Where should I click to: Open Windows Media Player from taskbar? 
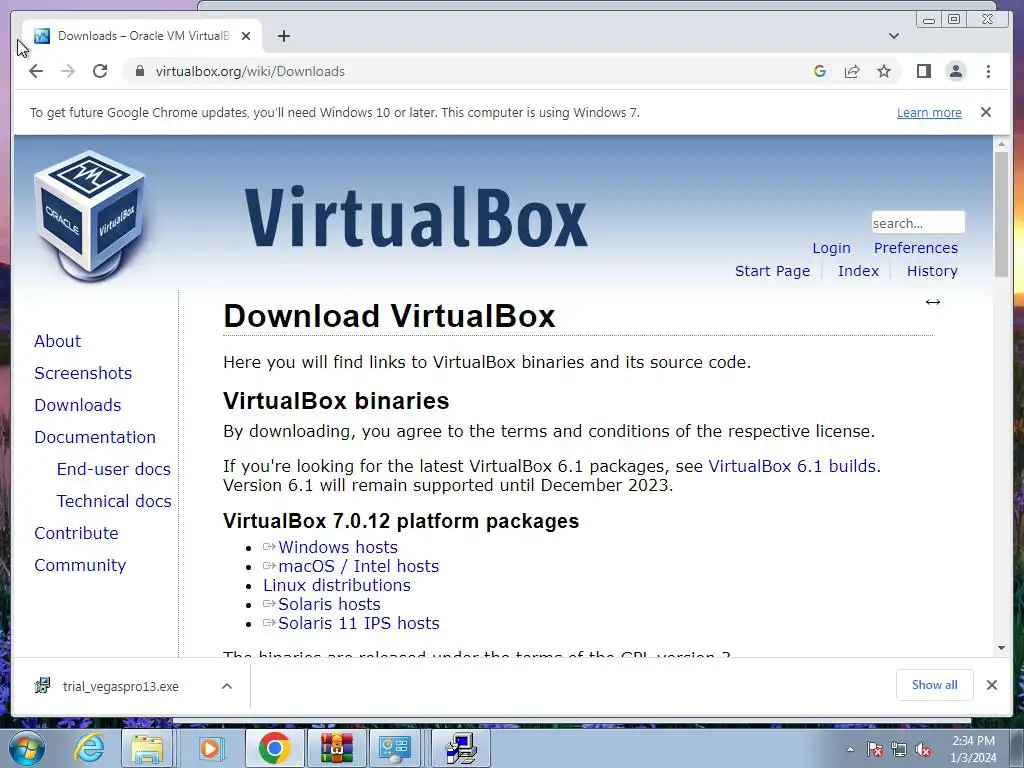coord(210,748)
